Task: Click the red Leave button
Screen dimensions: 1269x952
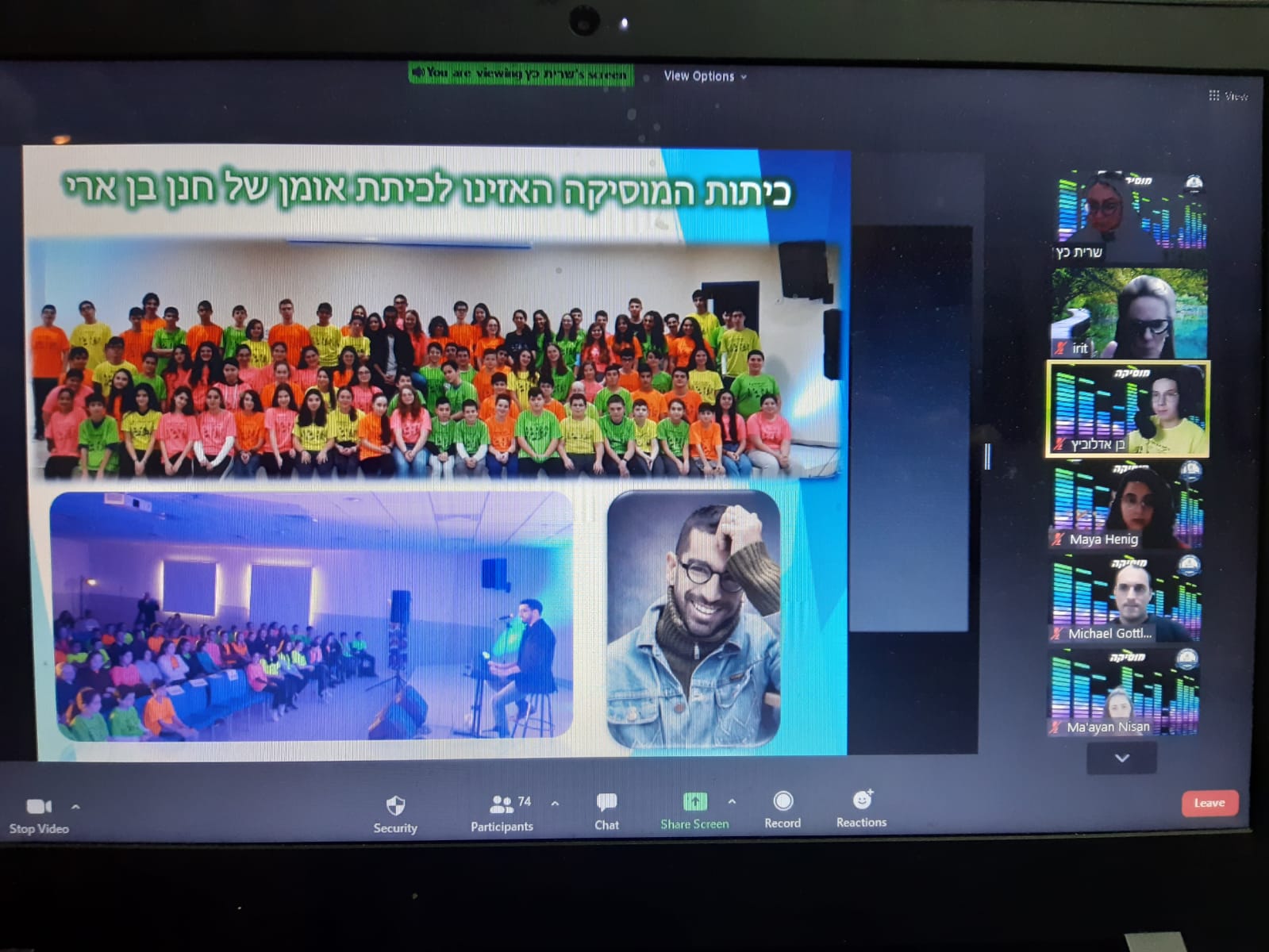Action: click(x=1209, y=803)
